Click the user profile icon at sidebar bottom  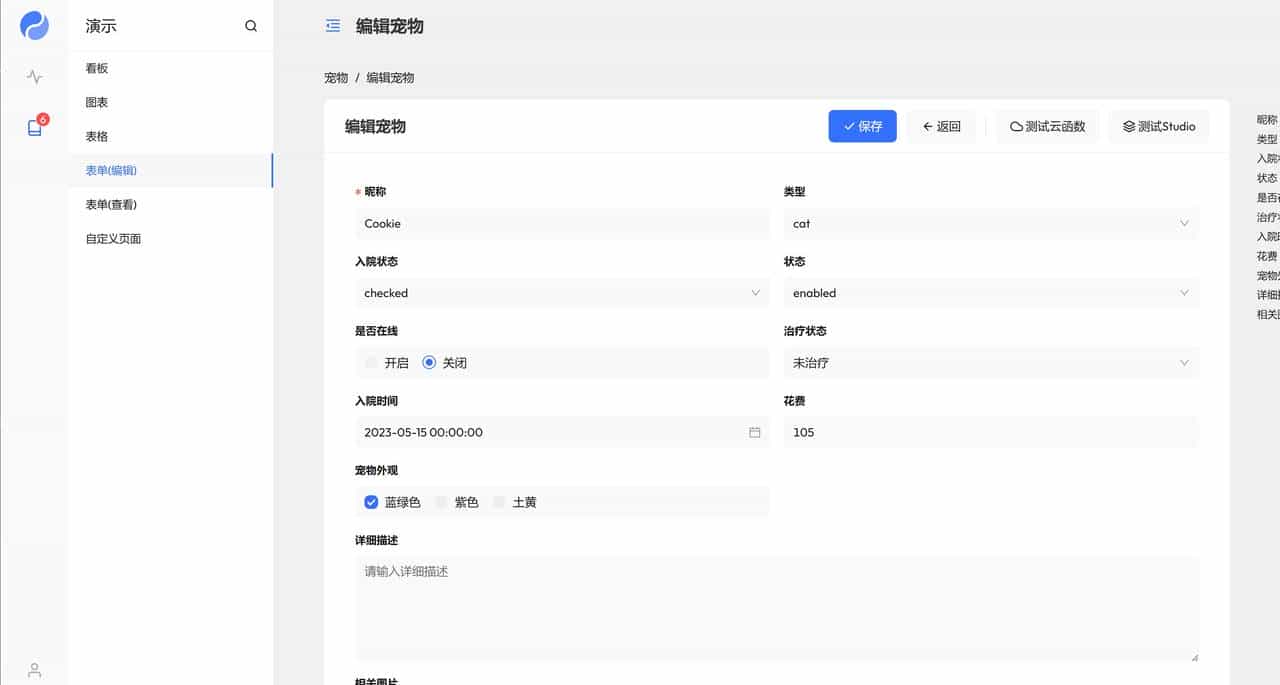35,670
